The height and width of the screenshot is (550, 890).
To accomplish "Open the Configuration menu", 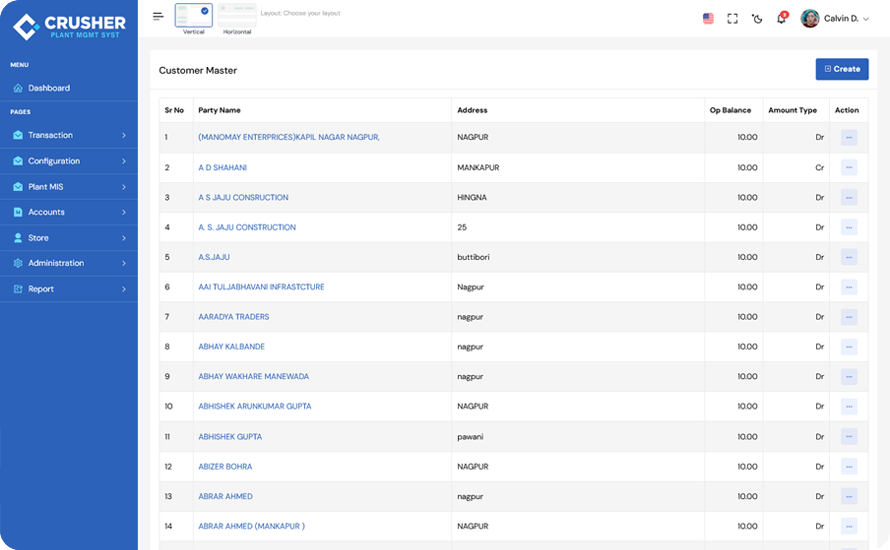I will [x=69, y=161].
